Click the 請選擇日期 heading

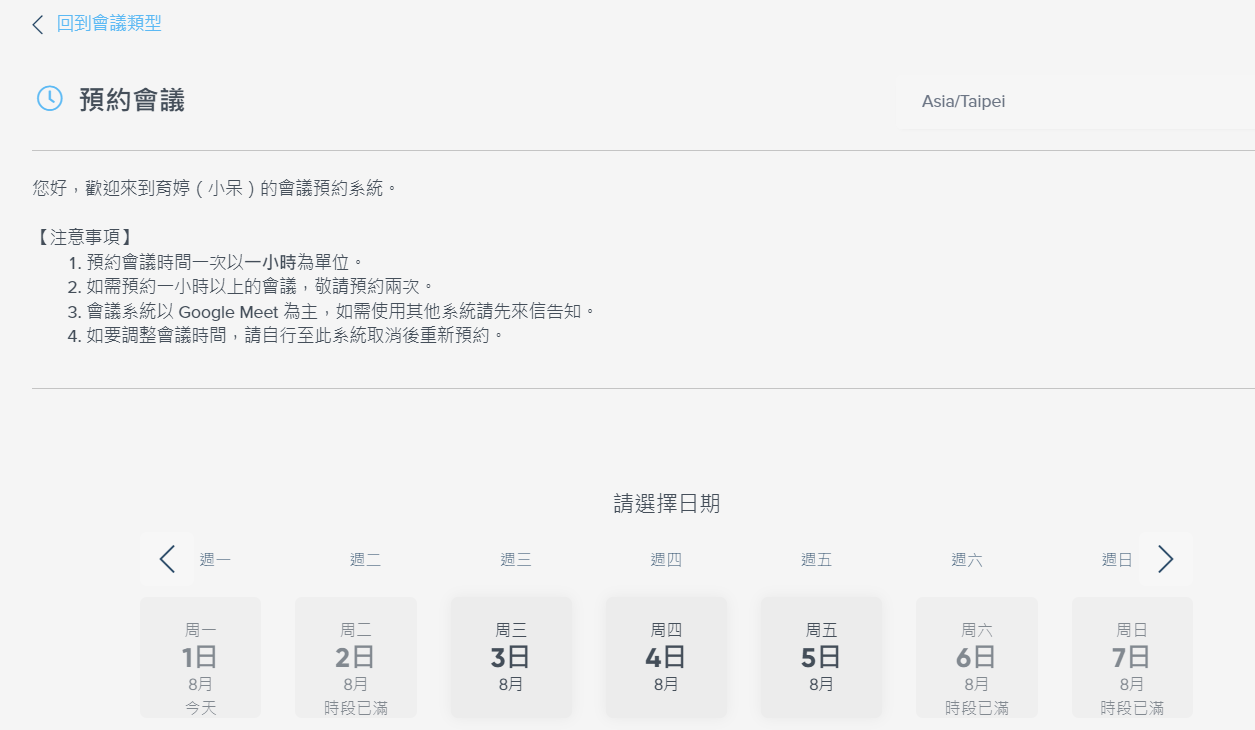click(667, 504)
